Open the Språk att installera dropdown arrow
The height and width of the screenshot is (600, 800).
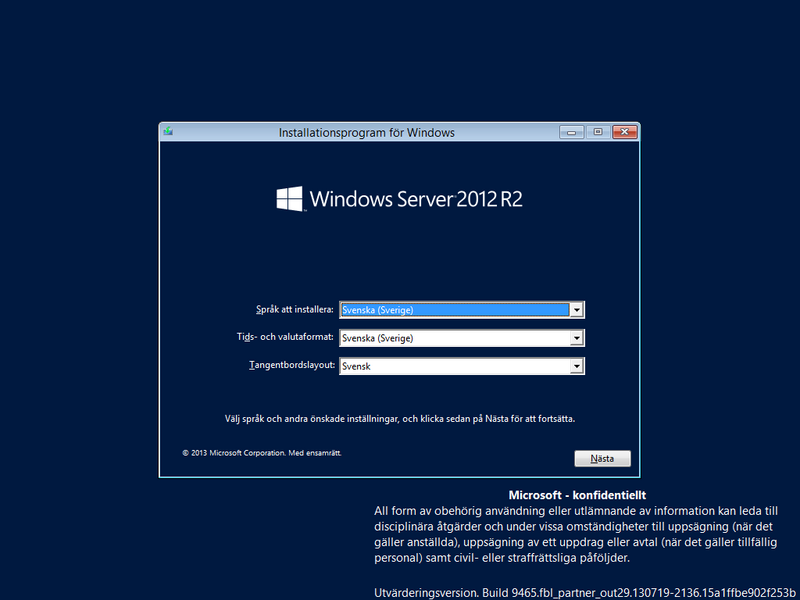577,310
